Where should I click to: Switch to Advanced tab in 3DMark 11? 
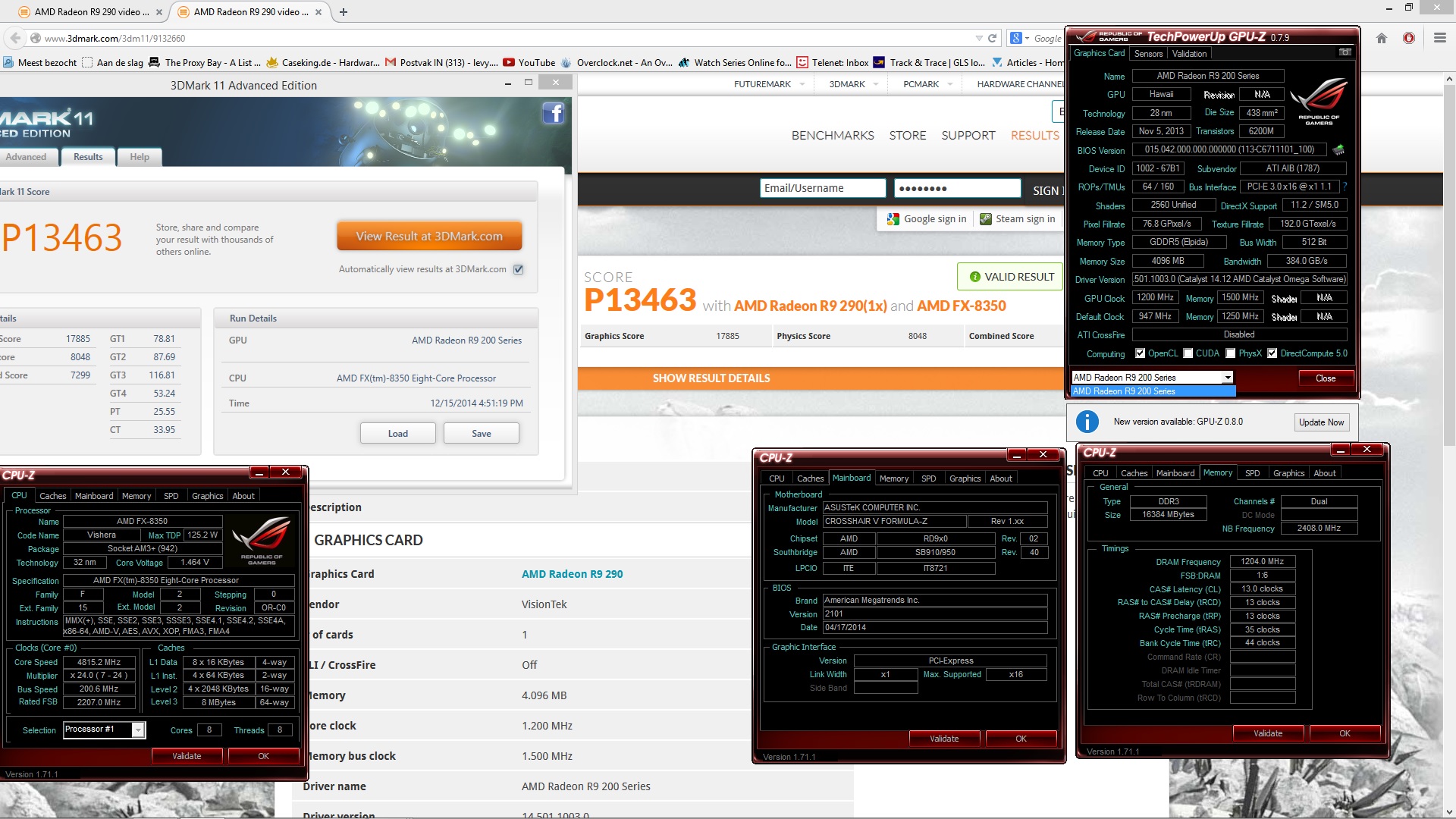(x=27, y=157)
